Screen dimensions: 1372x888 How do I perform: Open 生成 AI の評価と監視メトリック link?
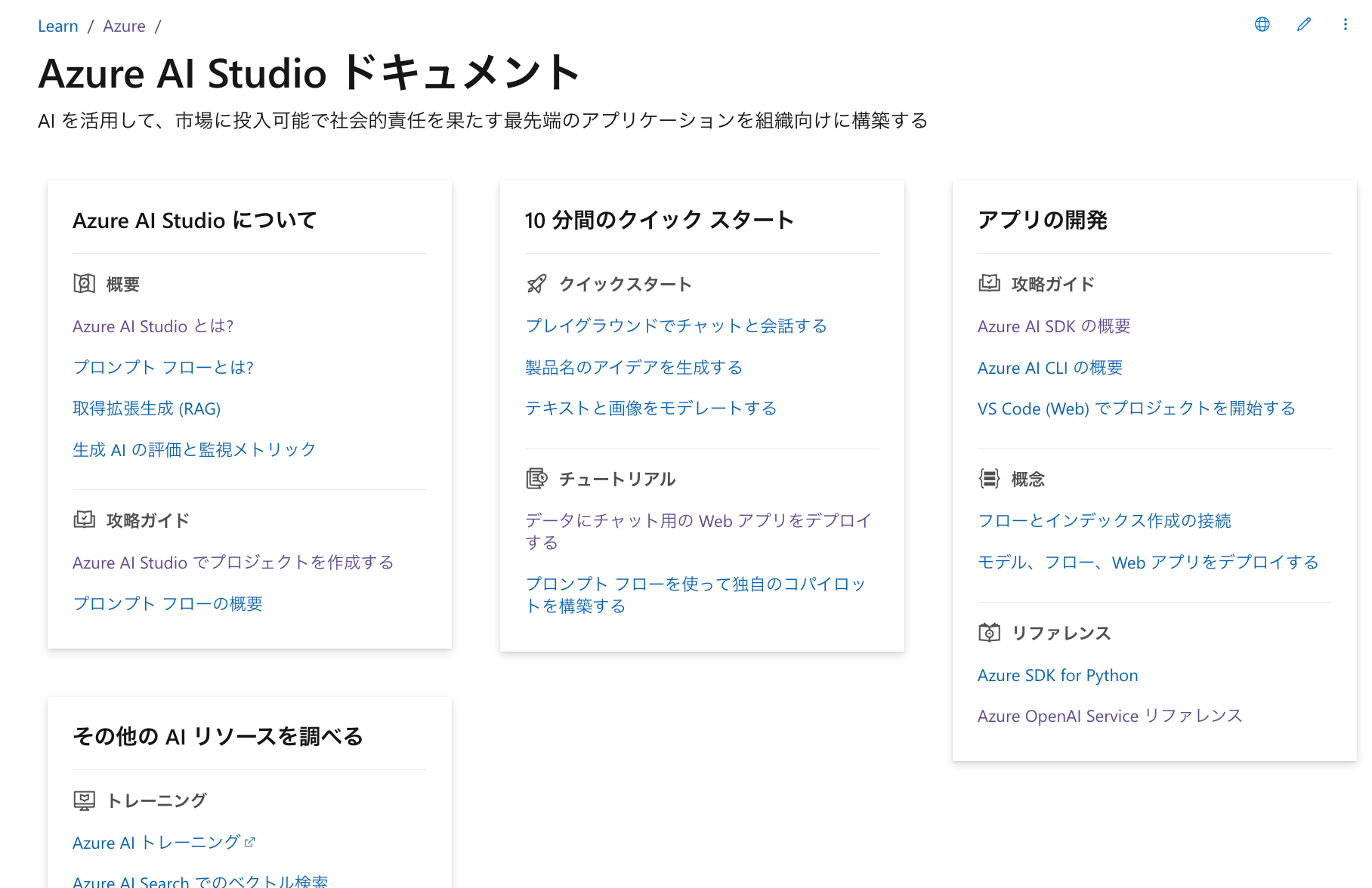(194, 450)
